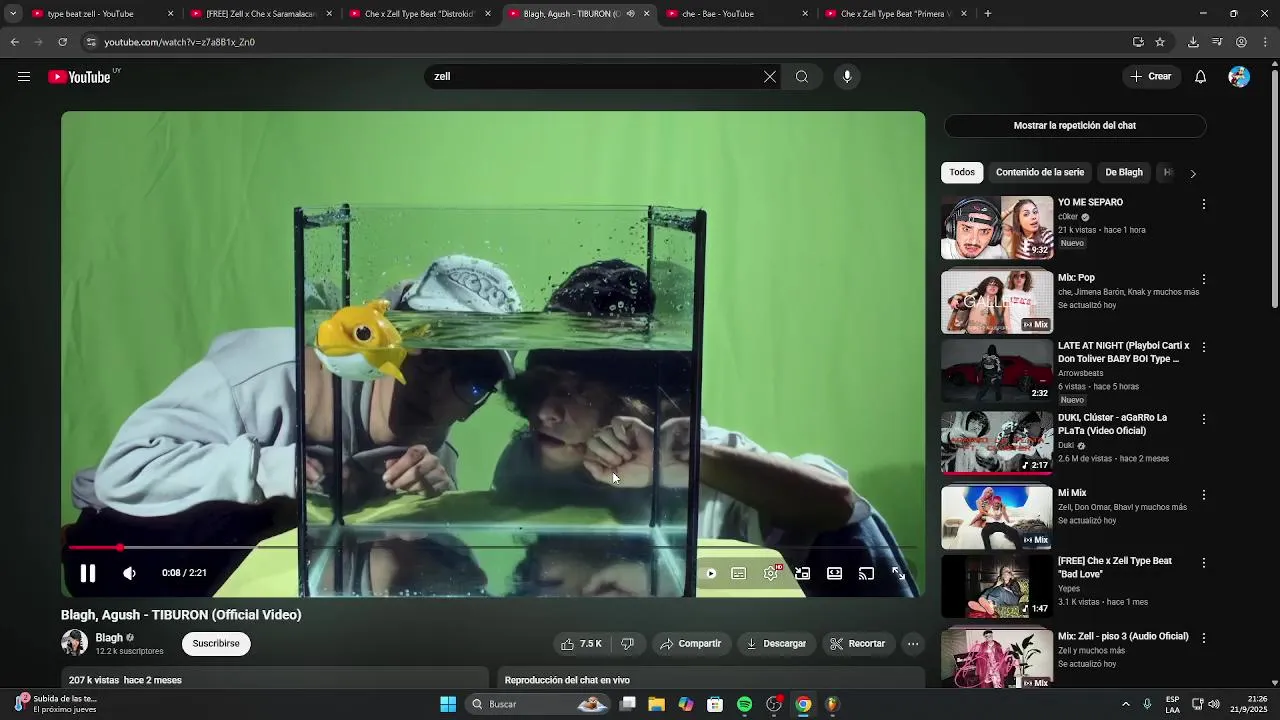
Task: Dislike the video
Action: 627,644
